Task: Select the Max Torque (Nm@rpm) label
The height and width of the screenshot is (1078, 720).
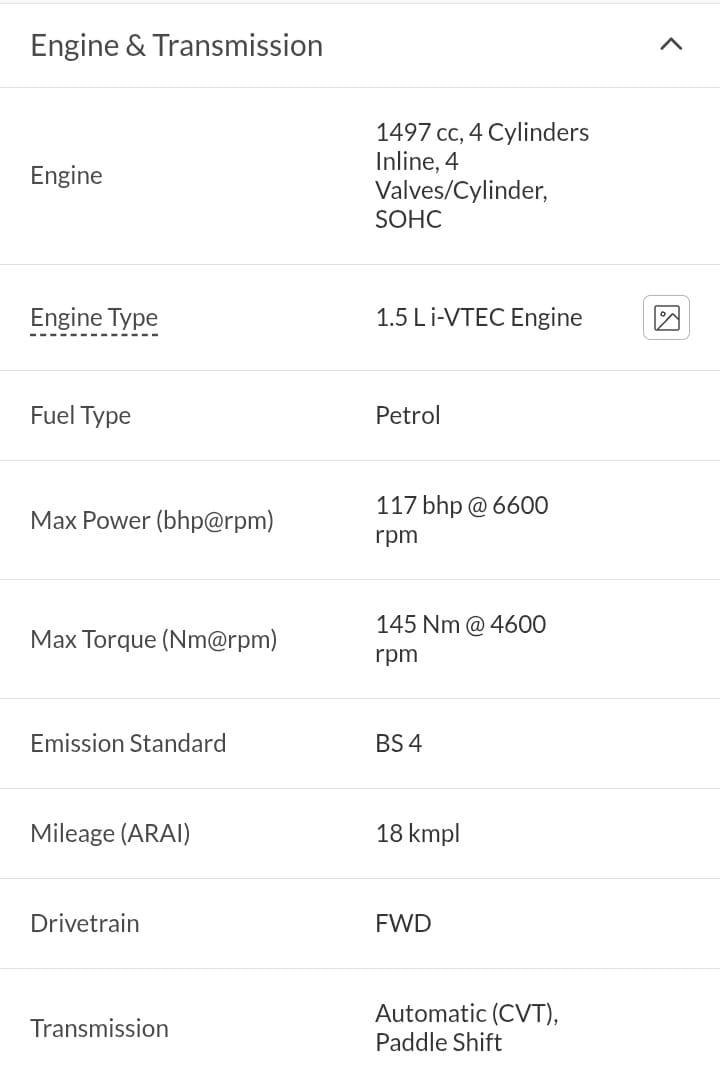Action: (153, 639)
